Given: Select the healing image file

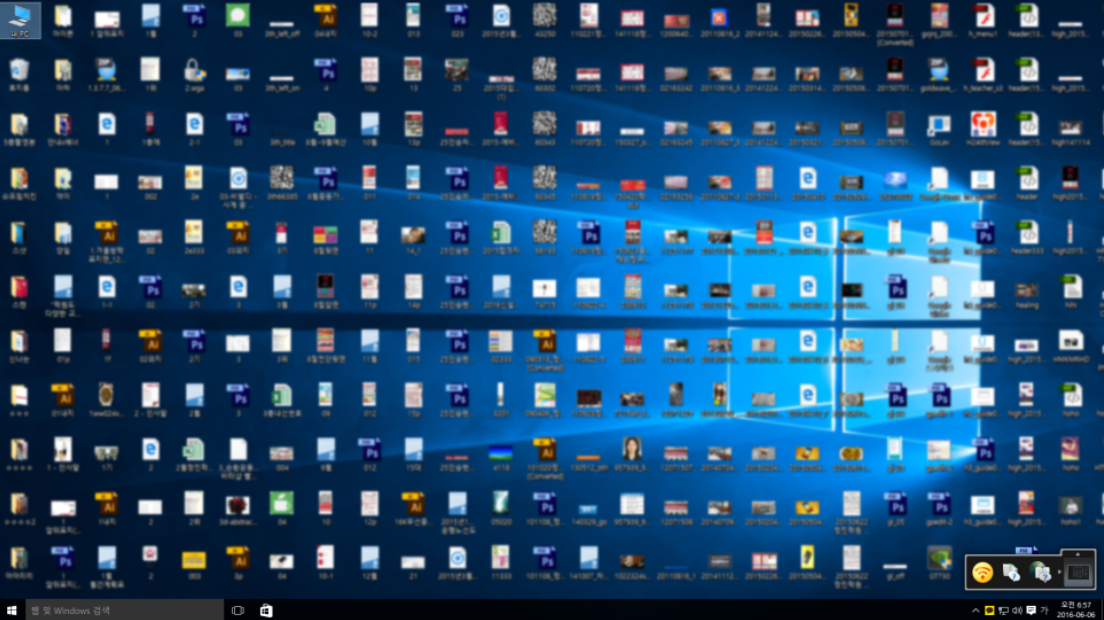Looking at the screenshot, I should tap(1027, 294).
